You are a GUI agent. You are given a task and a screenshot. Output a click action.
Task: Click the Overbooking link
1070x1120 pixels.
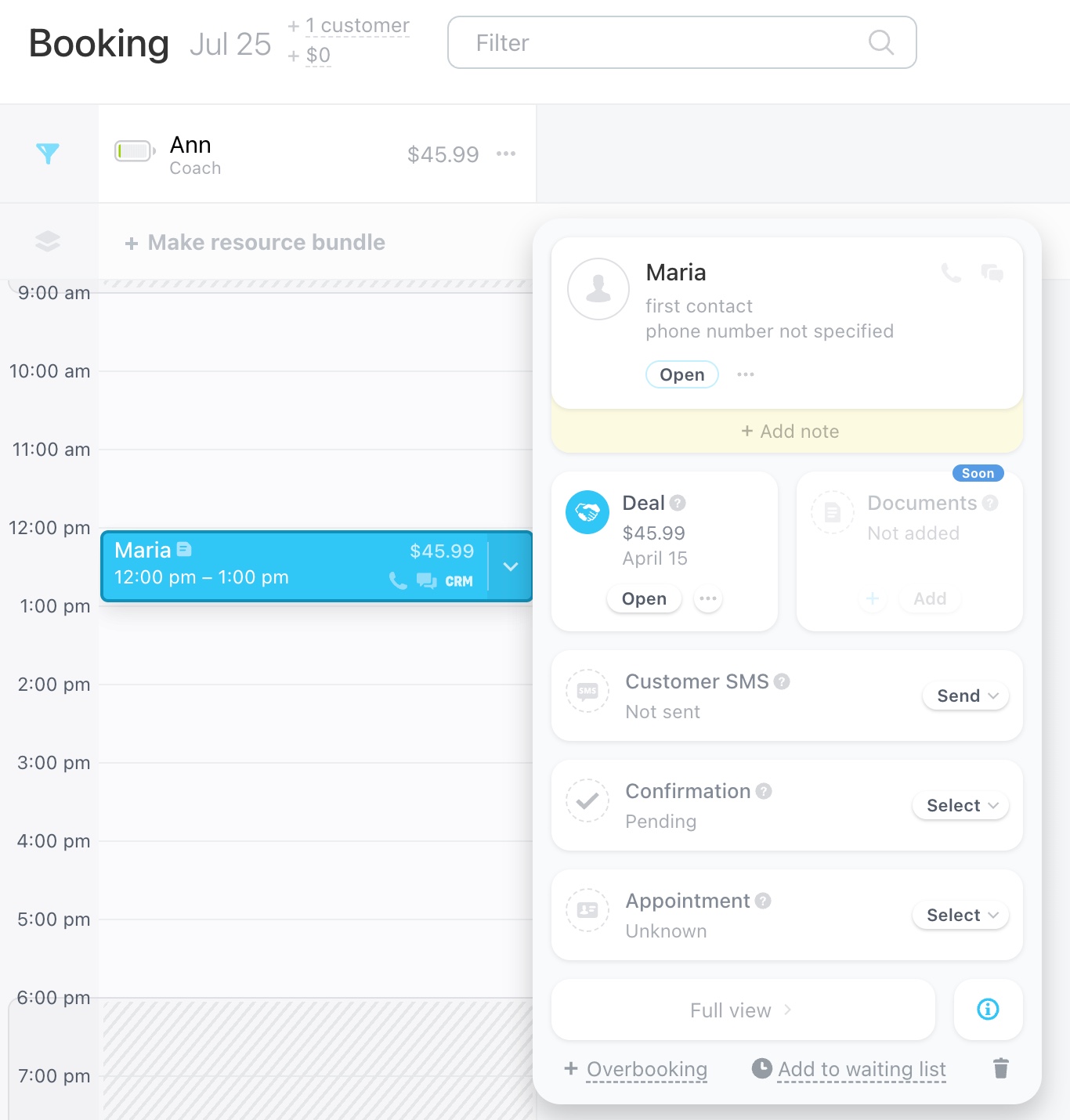click(646, 1069)
